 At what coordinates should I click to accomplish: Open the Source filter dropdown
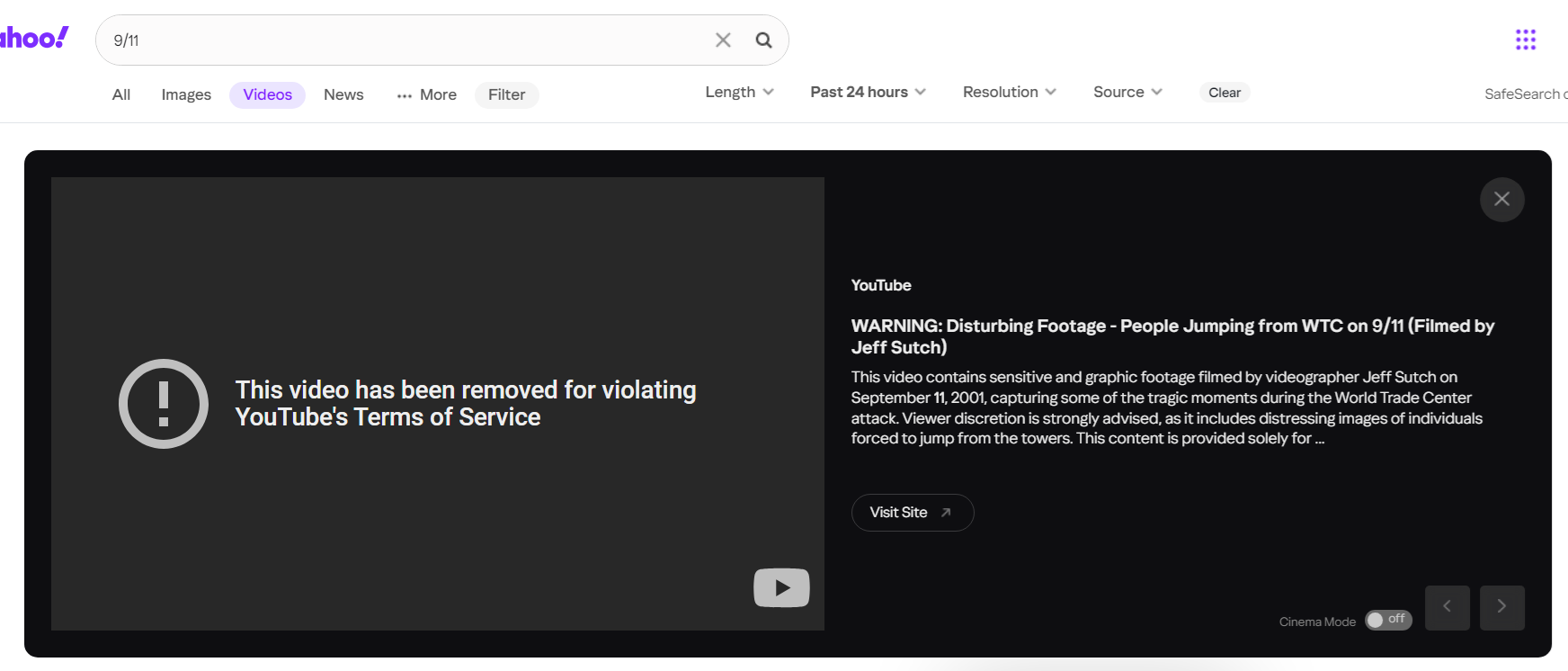pyautogui.click(x=1127, y=92)
